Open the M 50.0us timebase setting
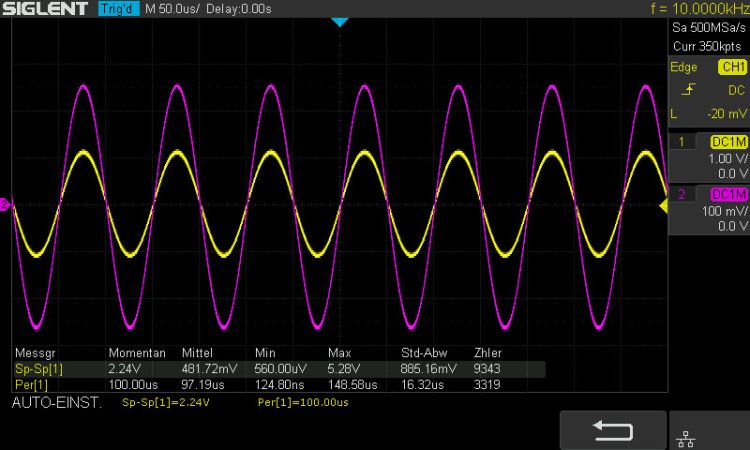The height and width of the screenshot is (450, 750). [x=175, y=10]
